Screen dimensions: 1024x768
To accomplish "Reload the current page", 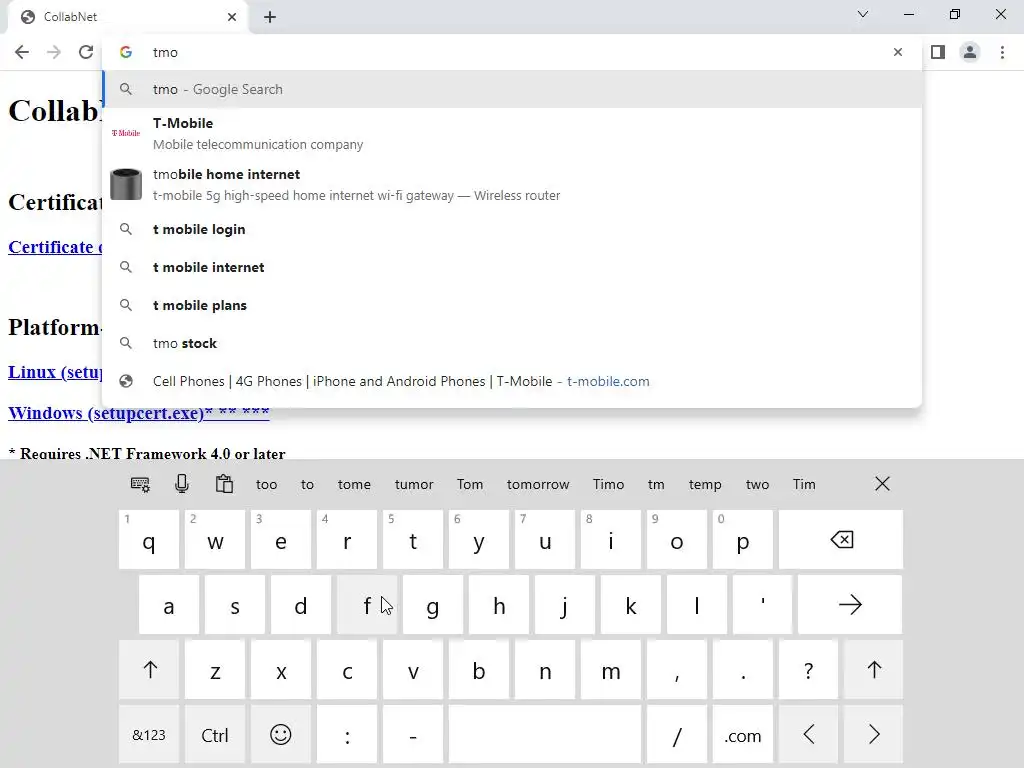I will point(86,52).
